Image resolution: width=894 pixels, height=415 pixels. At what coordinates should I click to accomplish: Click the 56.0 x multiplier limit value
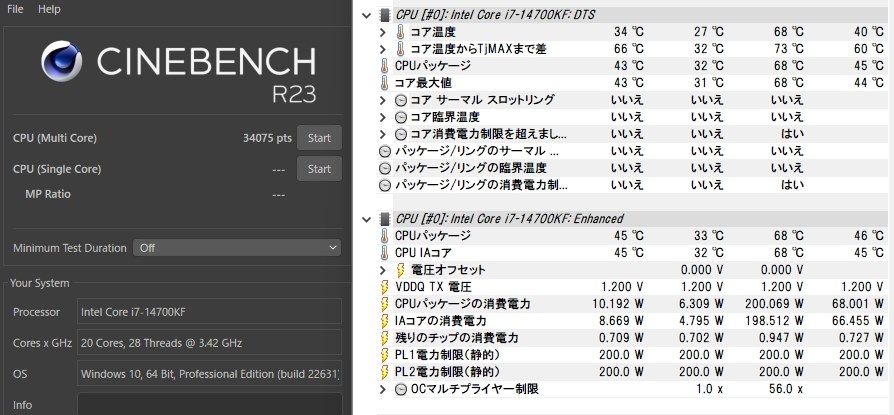pos(783,389)
